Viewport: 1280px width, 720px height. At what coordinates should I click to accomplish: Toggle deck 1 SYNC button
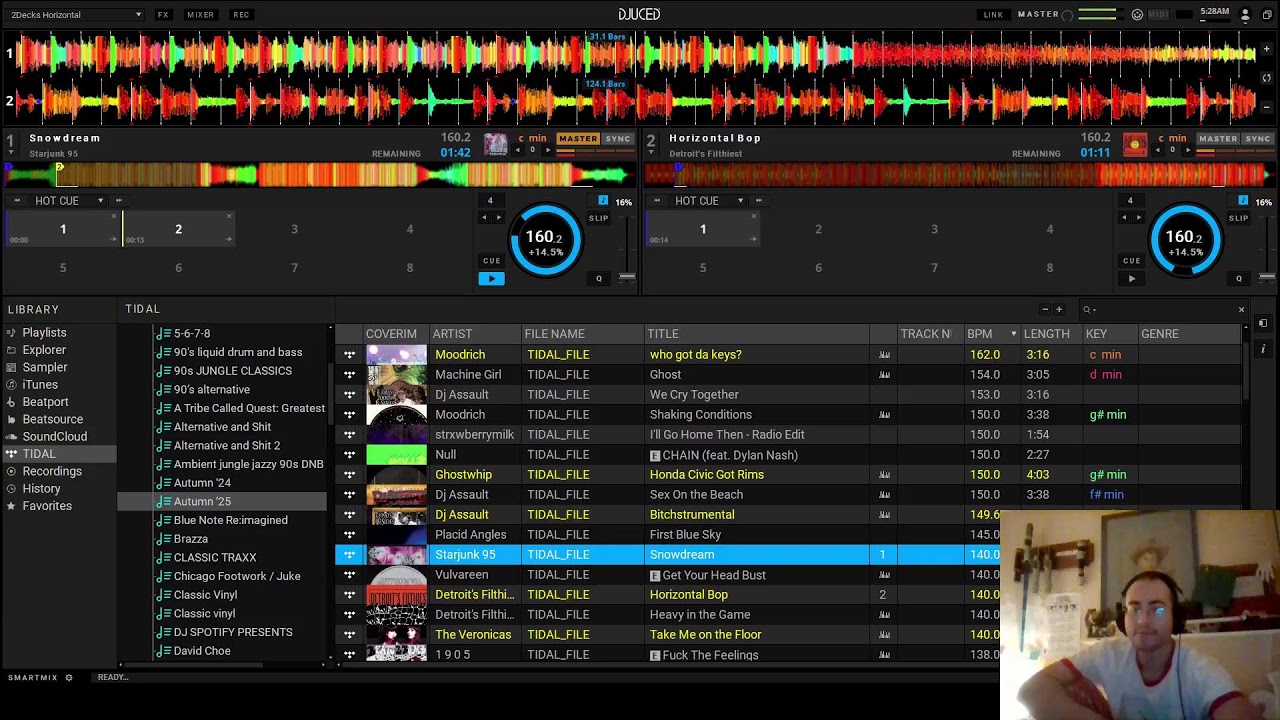pyautogui.click(x=618, y=139)
